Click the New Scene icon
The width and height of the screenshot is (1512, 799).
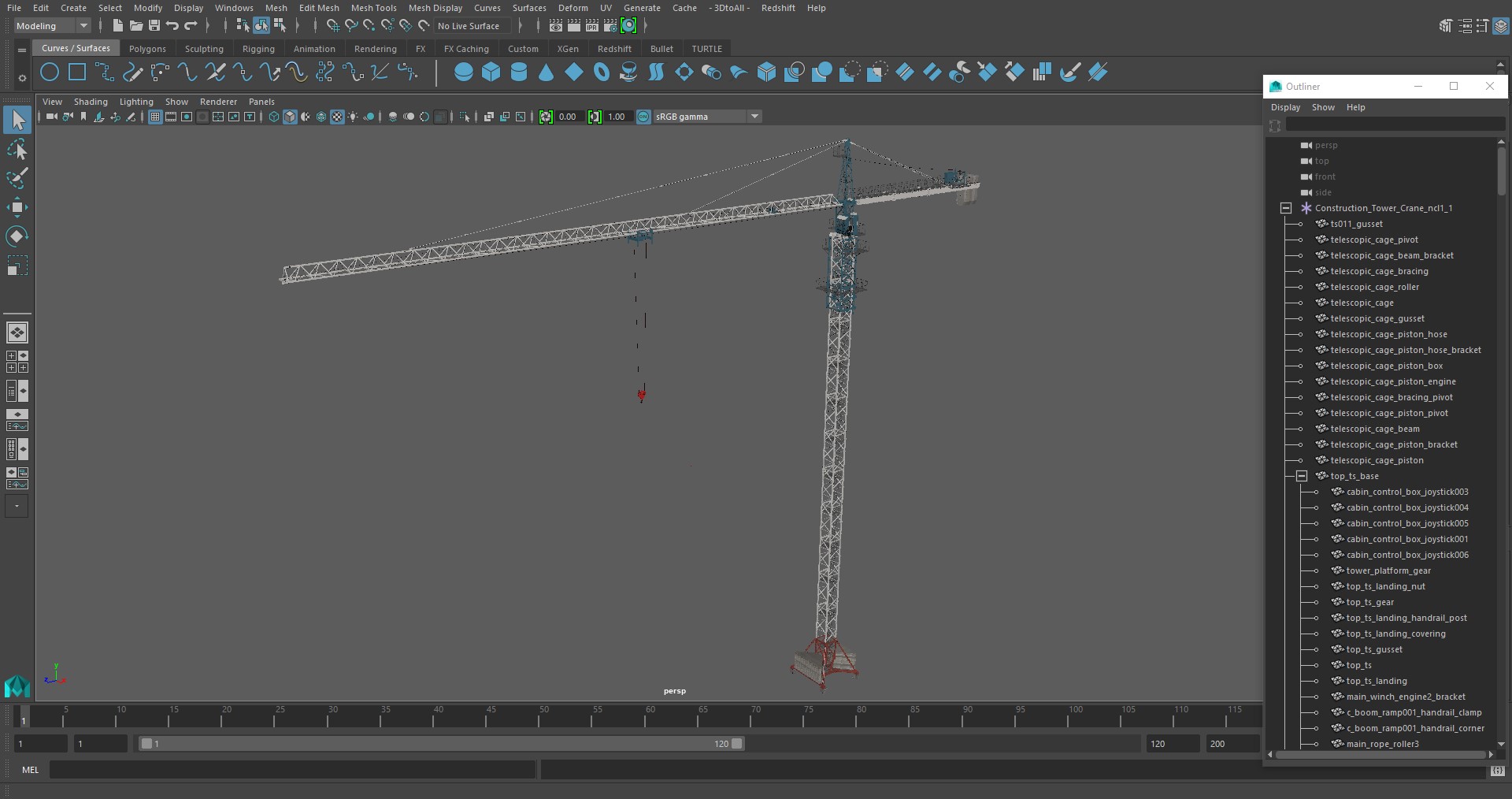(x=117, y=26)
